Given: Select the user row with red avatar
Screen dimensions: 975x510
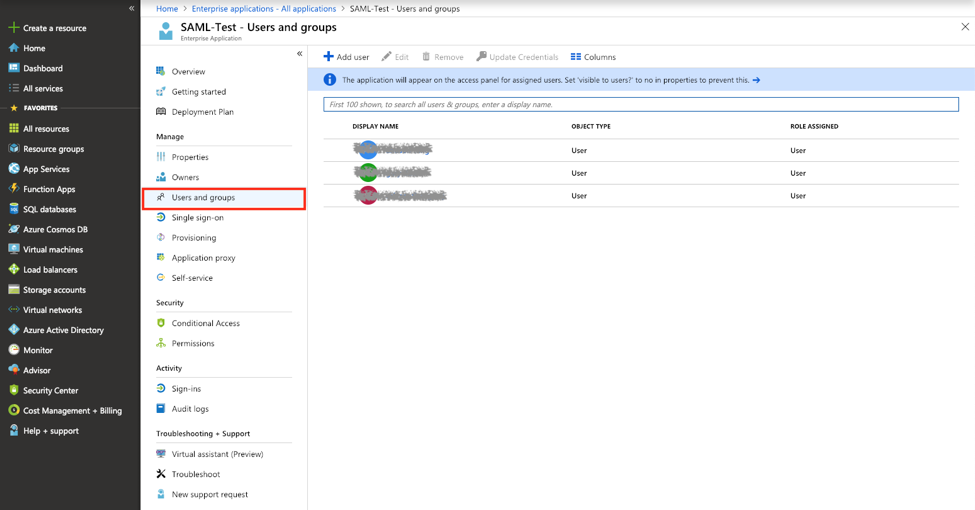Looking at the screenshot, I should coord(640,195).
